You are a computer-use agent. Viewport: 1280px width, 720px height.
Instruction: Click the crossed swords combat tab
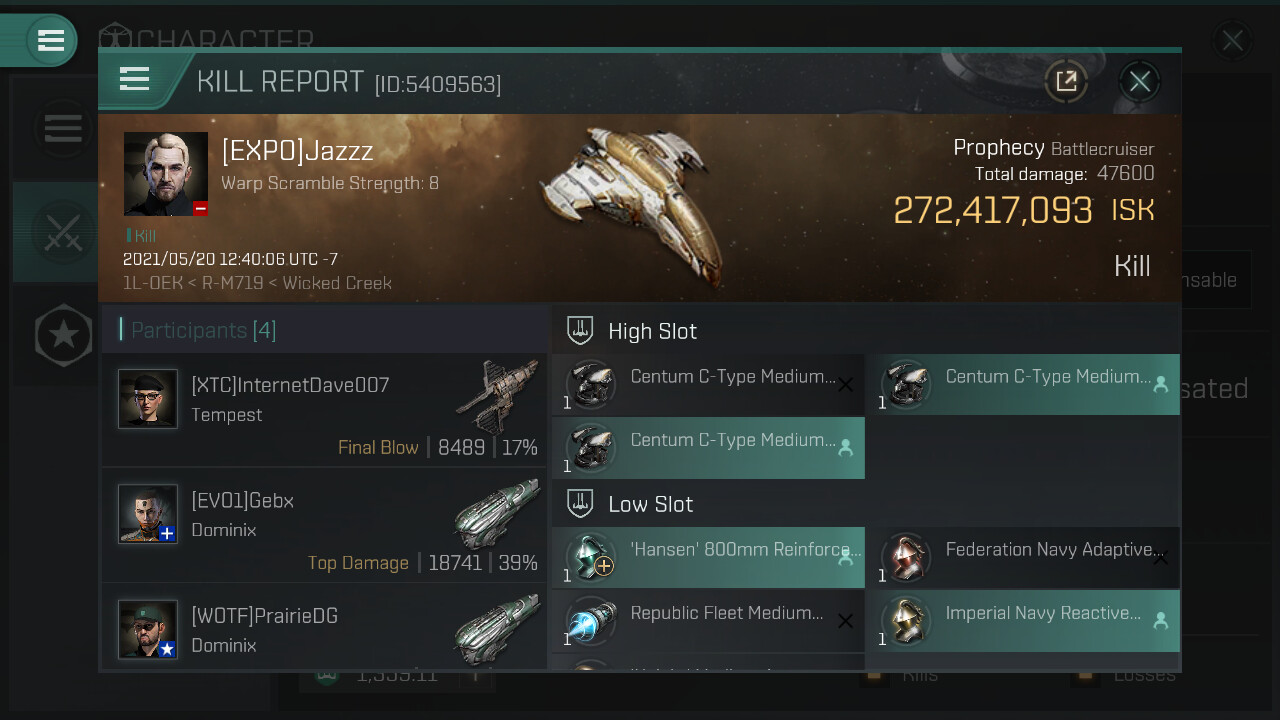62,232
